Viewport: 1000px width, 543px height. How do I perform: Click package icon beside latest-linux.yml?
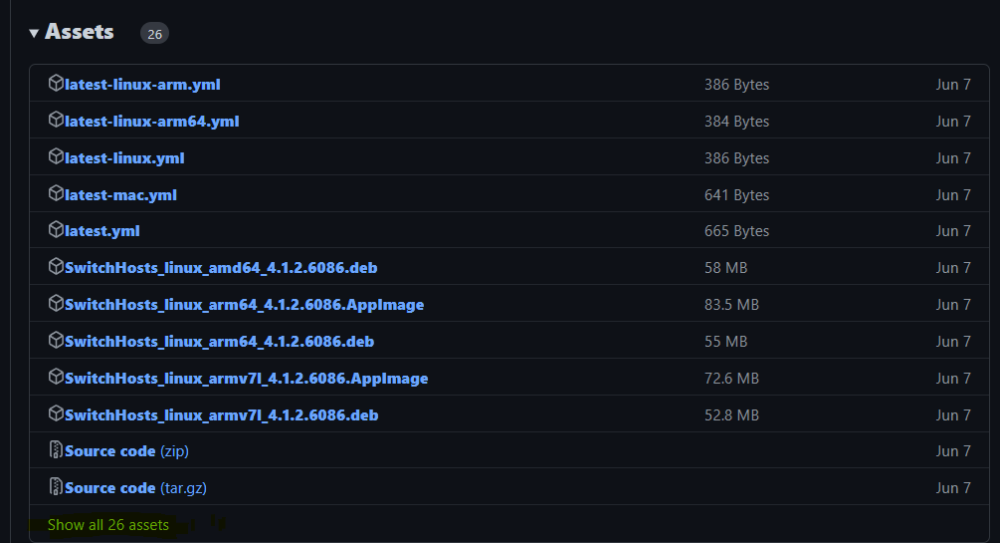55,156
